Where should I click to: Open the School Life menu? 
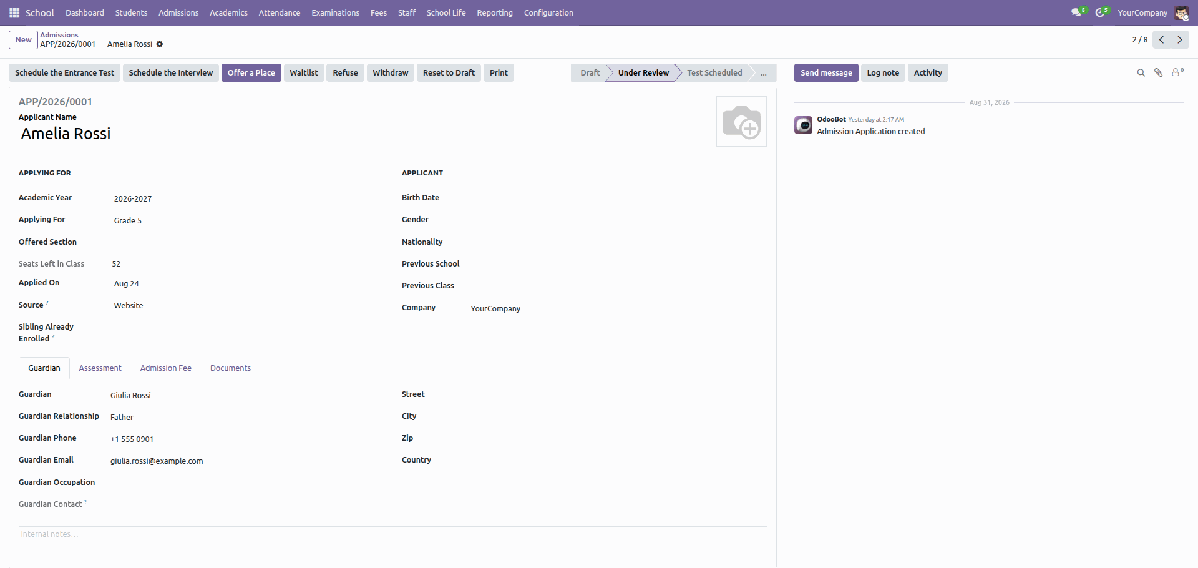click(446, 13)
